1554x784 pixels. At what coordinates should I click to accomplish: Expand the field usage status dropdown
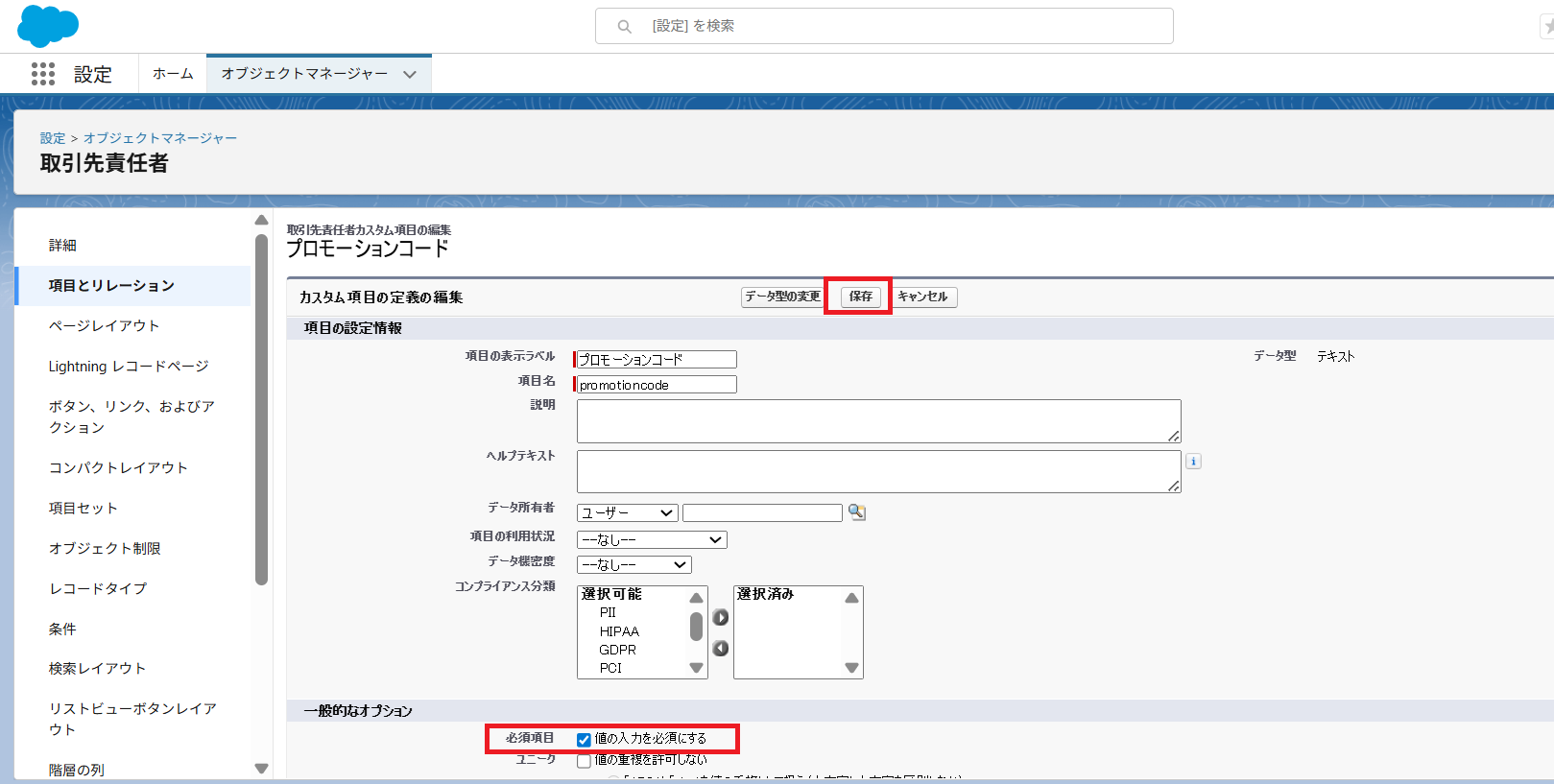pos(651,540)
